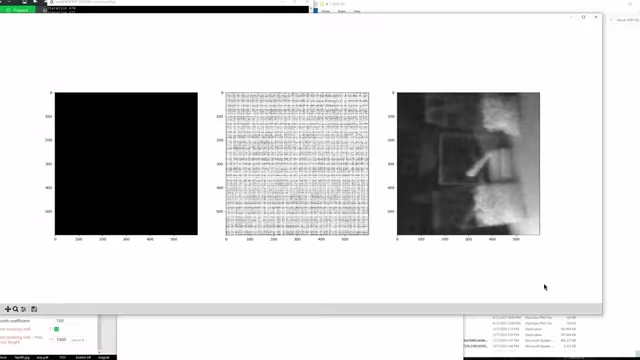This screenshot has width=640, height=360.
Task: Close the figure window
Action: pos(596,17)
